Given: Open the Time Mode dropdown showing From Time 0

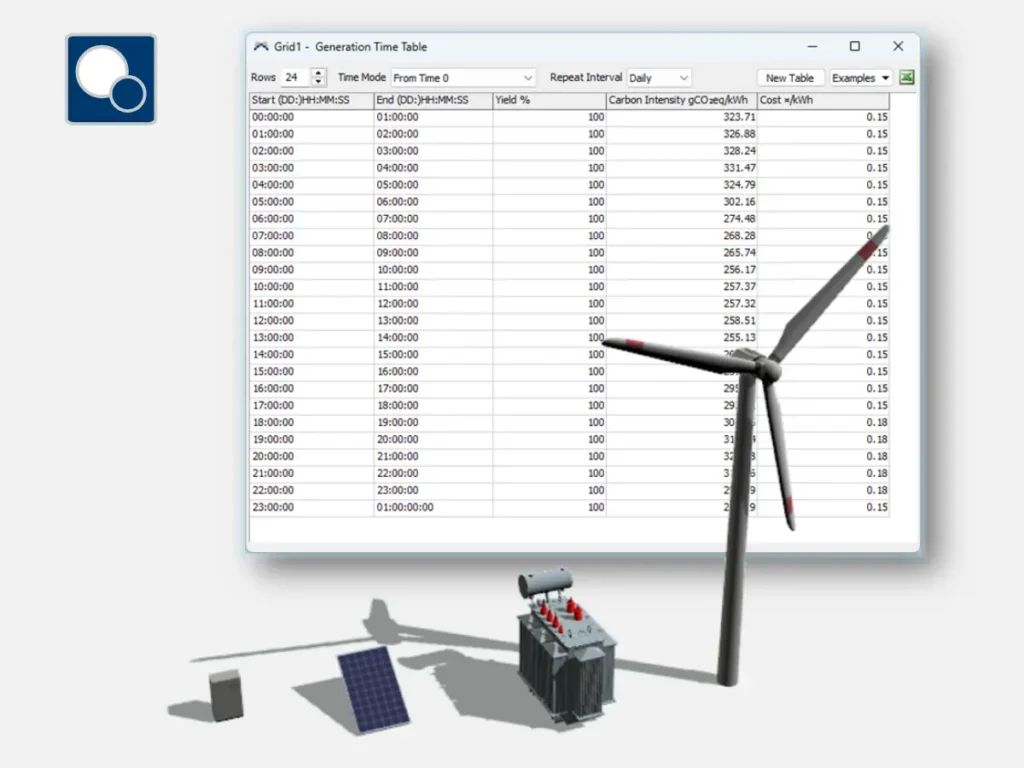Looking at the screenshot, I should tap(463, 77).
